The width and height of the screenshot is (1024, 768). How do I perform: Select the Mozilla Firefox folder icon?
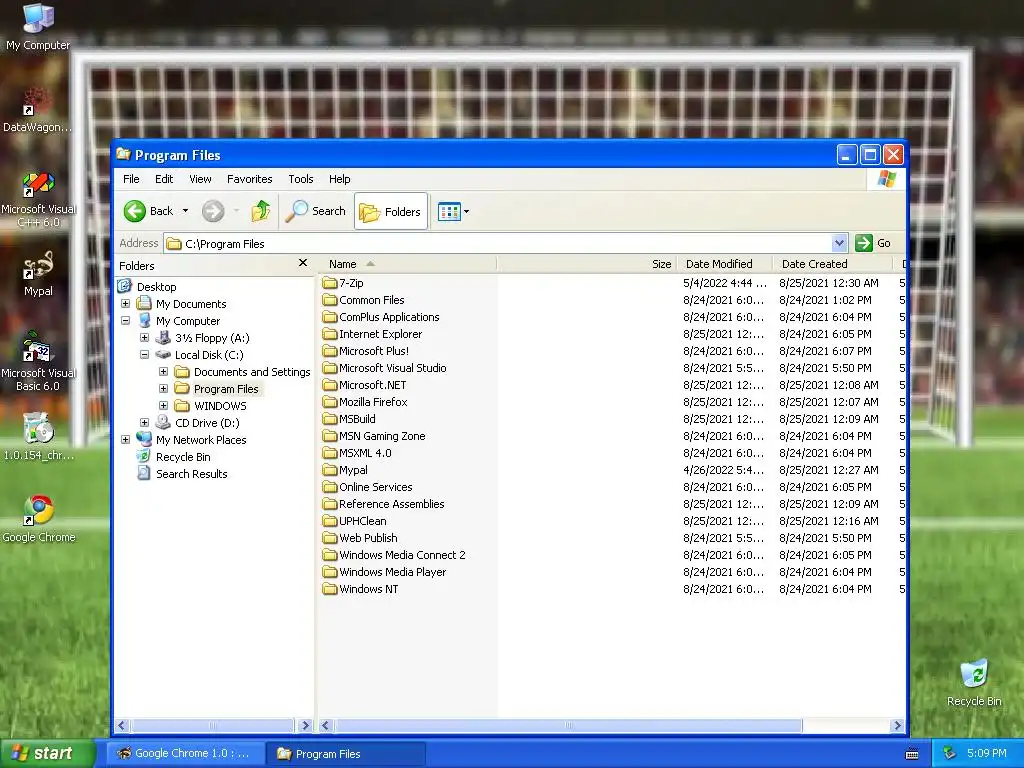tap(329, 402)
